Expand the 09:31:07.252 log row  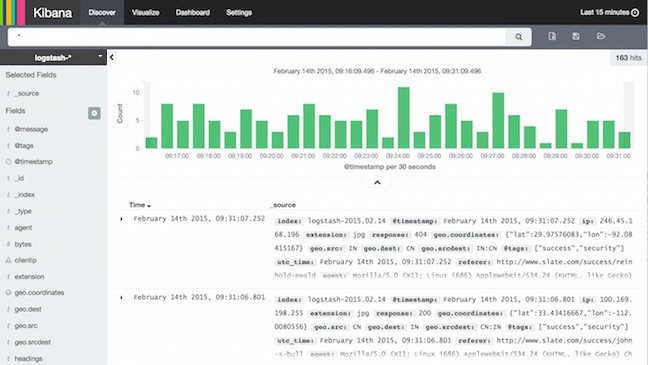121,219
